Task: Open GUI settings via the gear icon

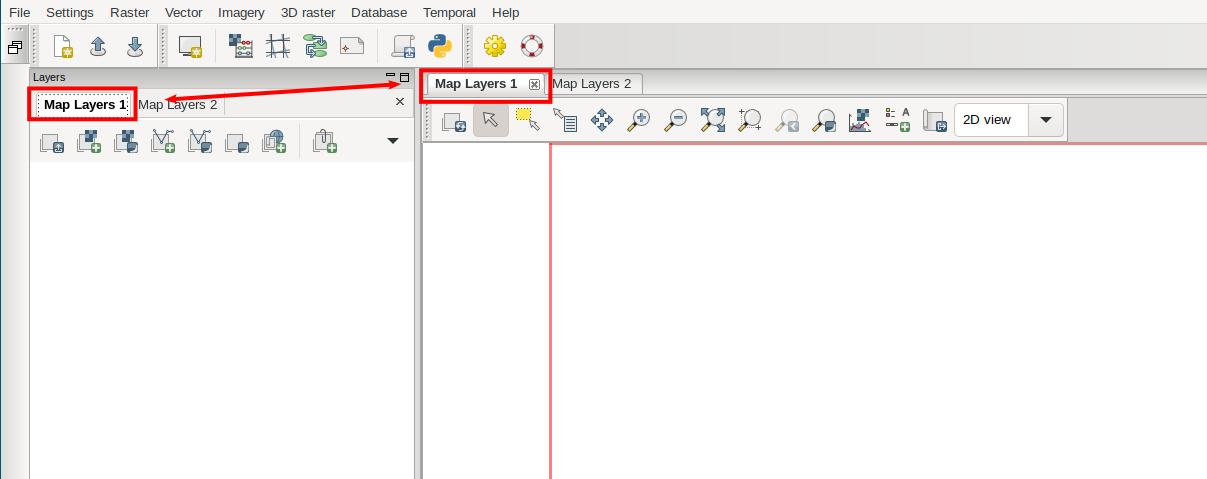Action: 494,46
